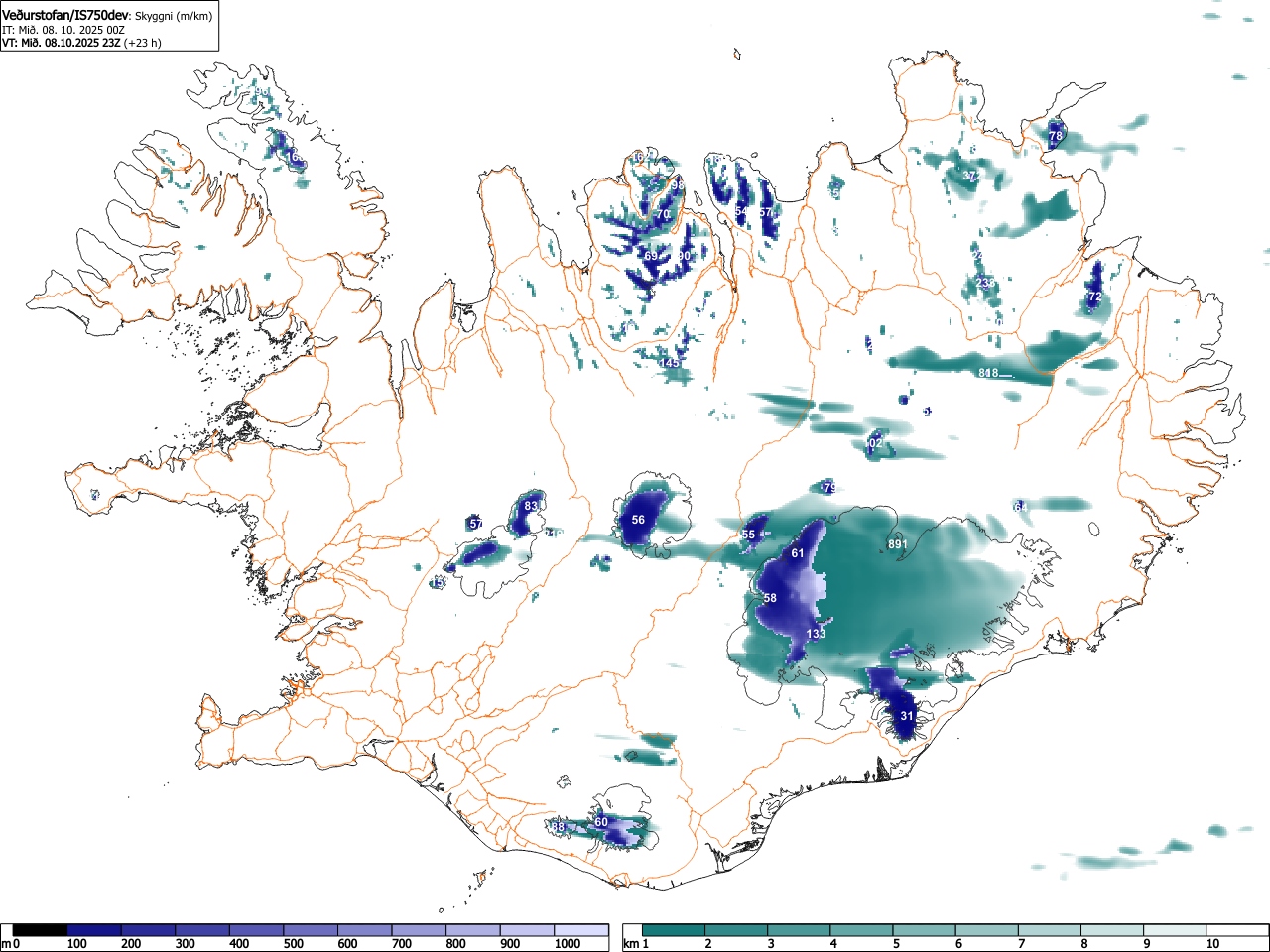Click the 500 tick label in meter legend
The width and height of the screenshot is (1270, 952).
click(x=293, y=944)
